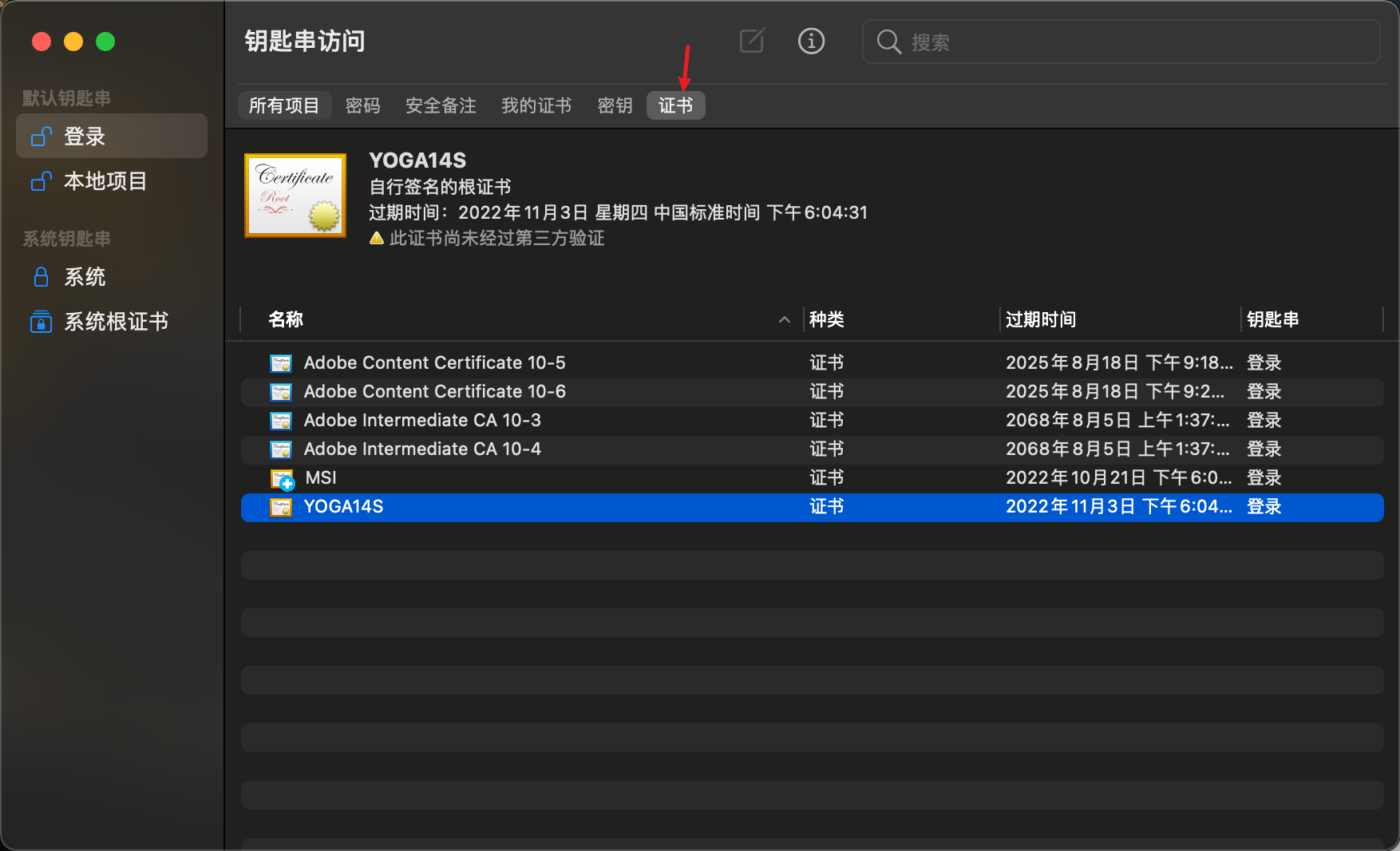Select the 安全备注 tab
Viewport: 1400px width, 851px height.
[441, 105]
